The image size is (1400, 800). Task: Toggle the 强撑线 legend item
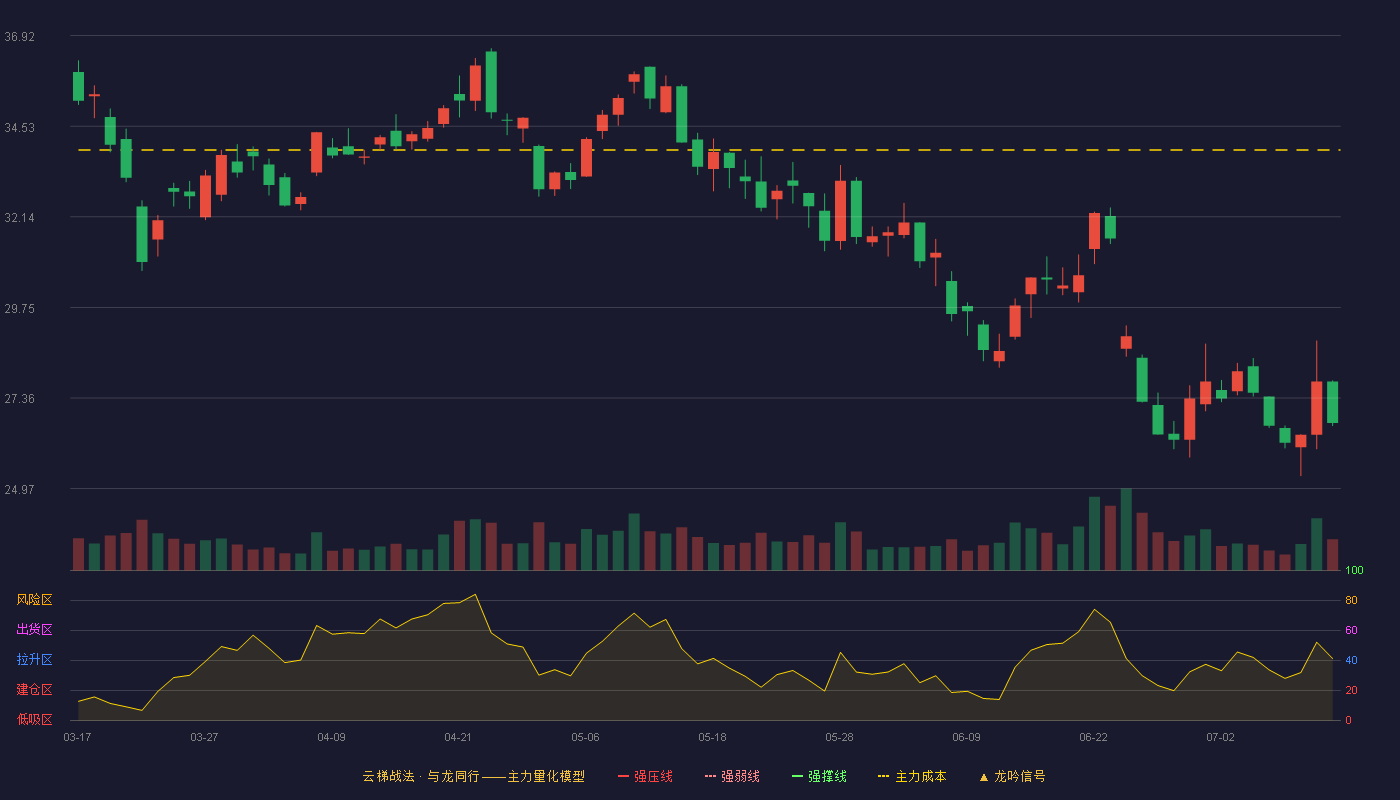point(819,776)
